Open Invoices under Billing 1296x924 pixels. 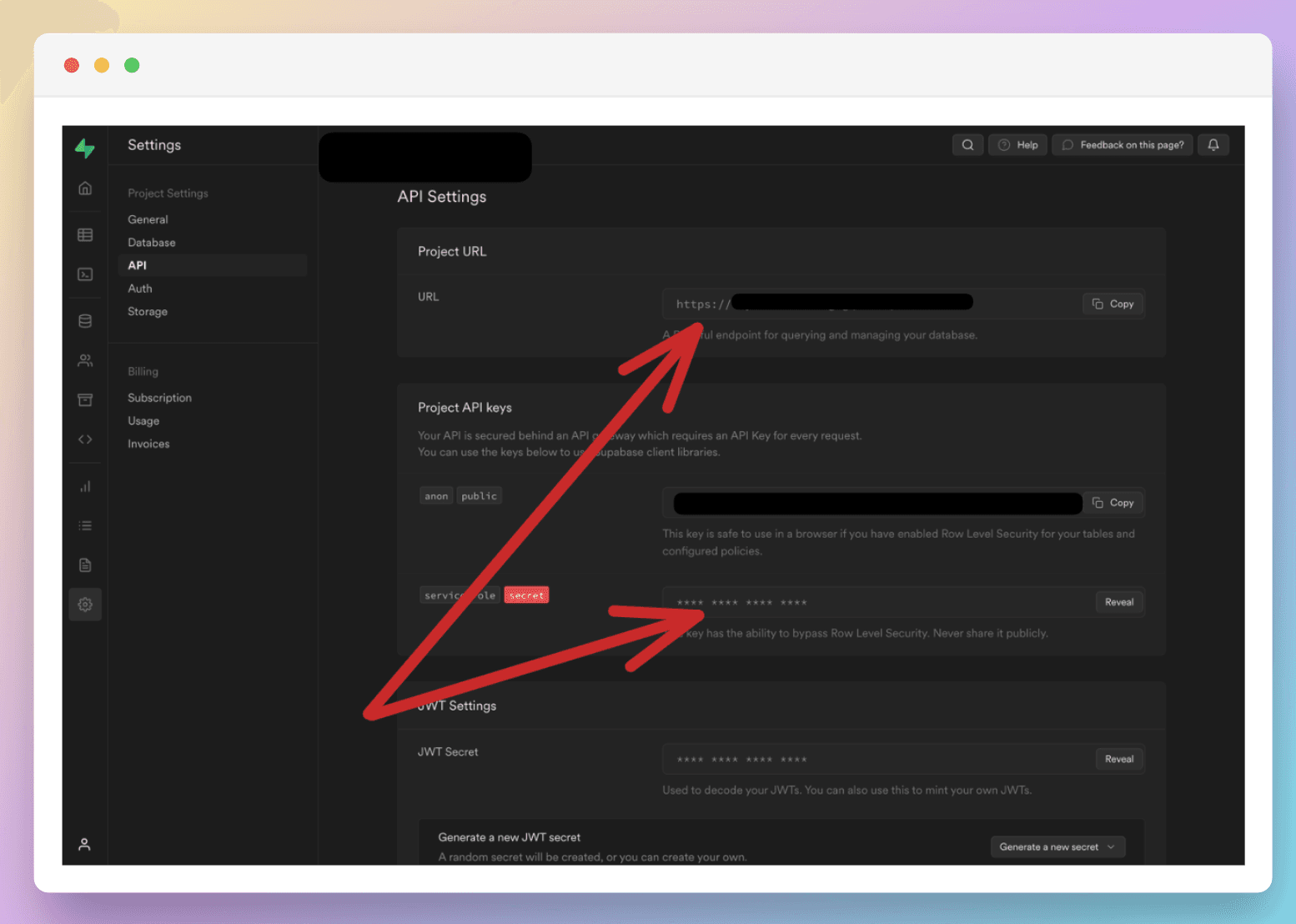click(148, 444)
